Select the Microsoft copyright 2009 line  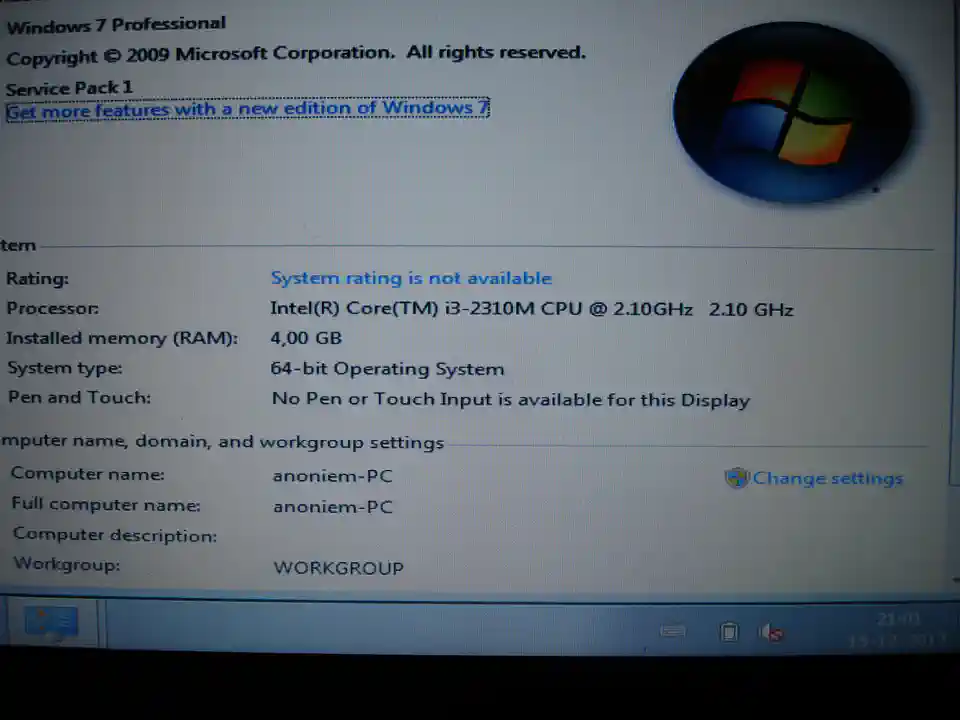[296, 54]
